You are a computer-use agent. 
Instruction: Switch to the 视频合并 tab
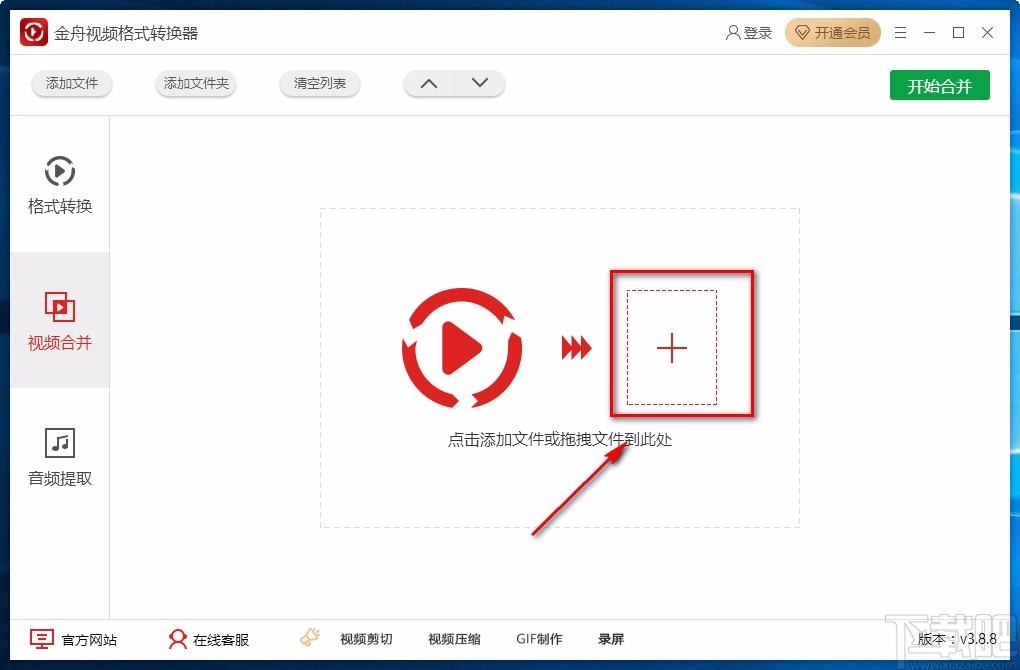[x=60, y=320]
